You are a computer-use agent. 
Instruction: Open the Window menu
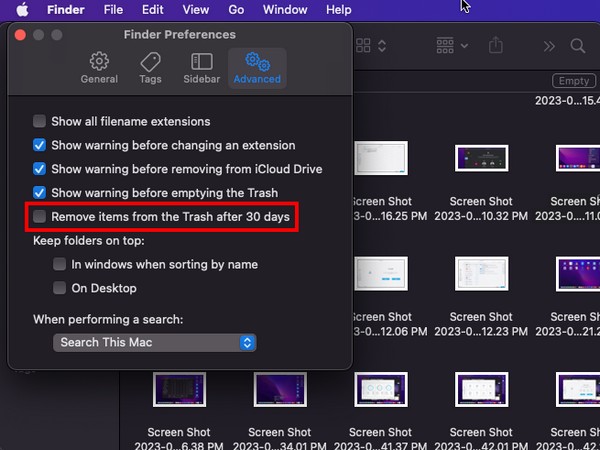(285, 10)
